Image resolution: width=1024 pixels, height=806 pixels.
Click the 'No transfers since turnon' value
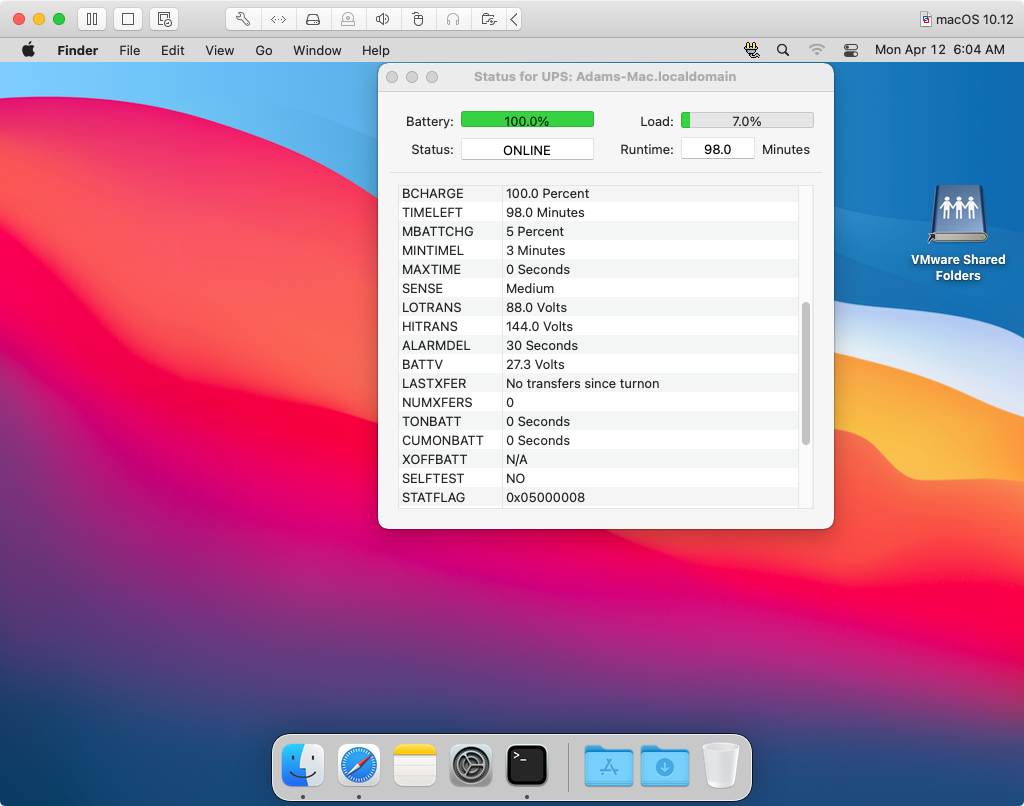click(x=583, y=383)
